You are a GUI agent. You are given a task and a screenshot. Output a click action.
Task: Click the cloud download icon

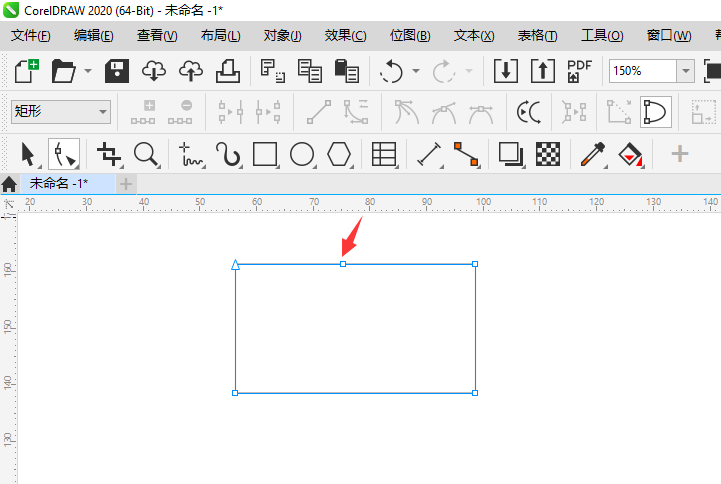(154, 71)
